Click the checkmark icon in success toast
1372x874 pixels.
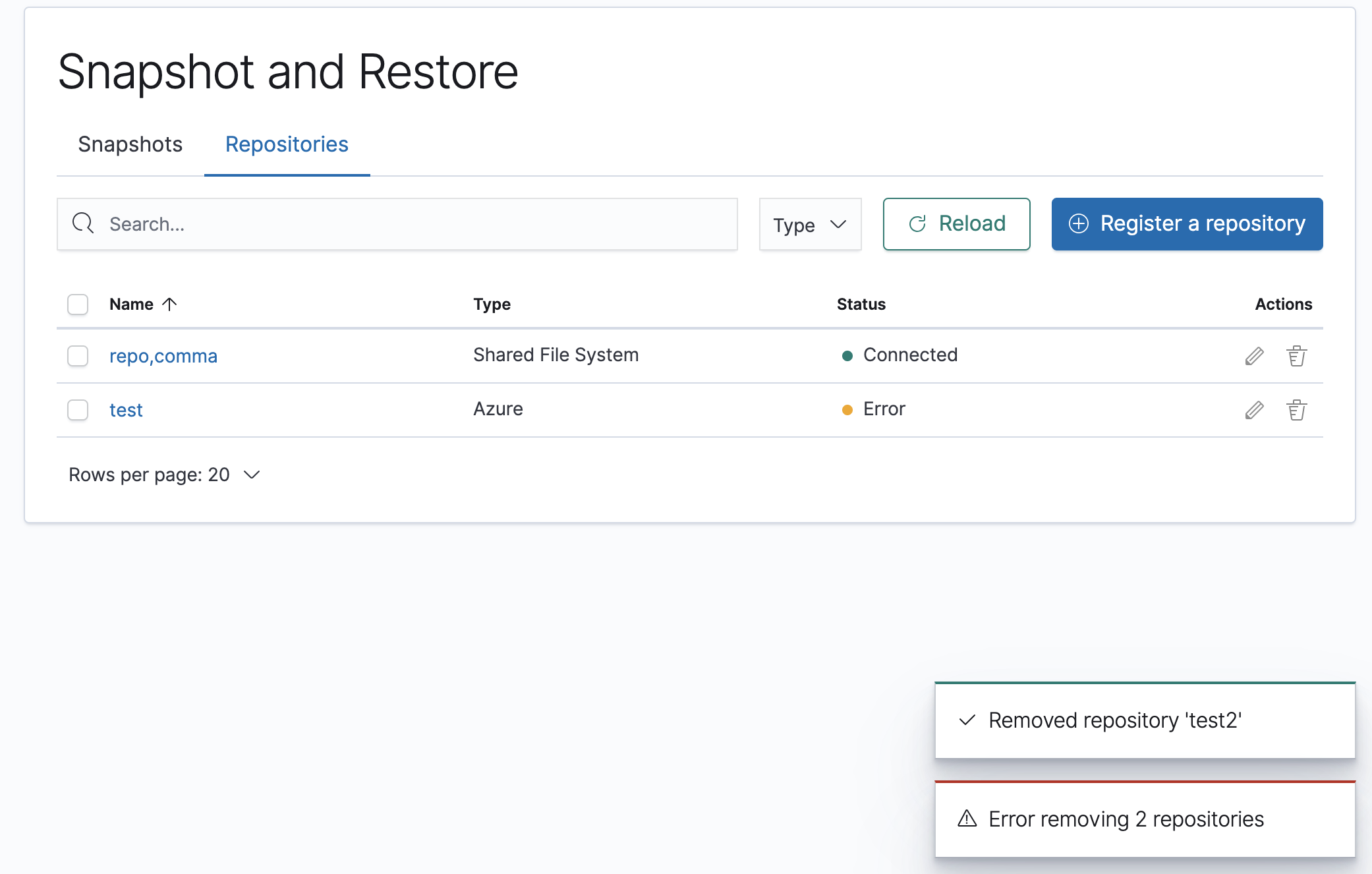(x=967, y=720)
